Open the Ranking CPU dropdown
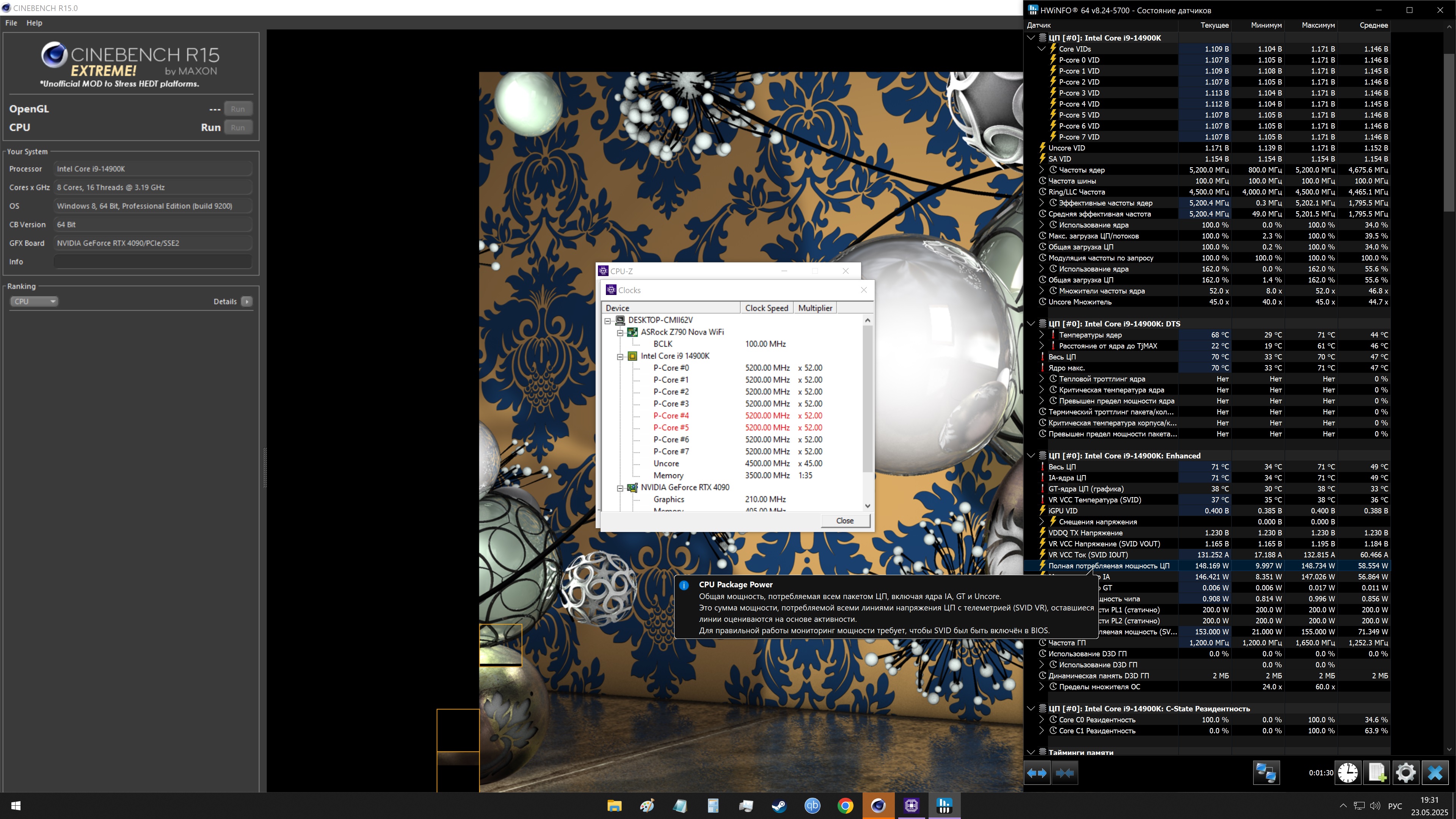The image size is (1456, 819). [34, 301]
